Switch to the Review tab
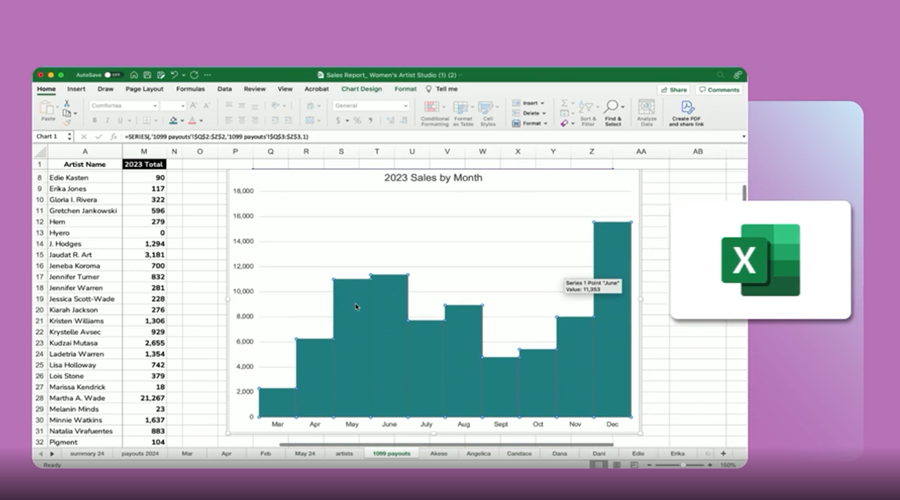The height and width of the screenshot is (500, 900). coord(254,89)
